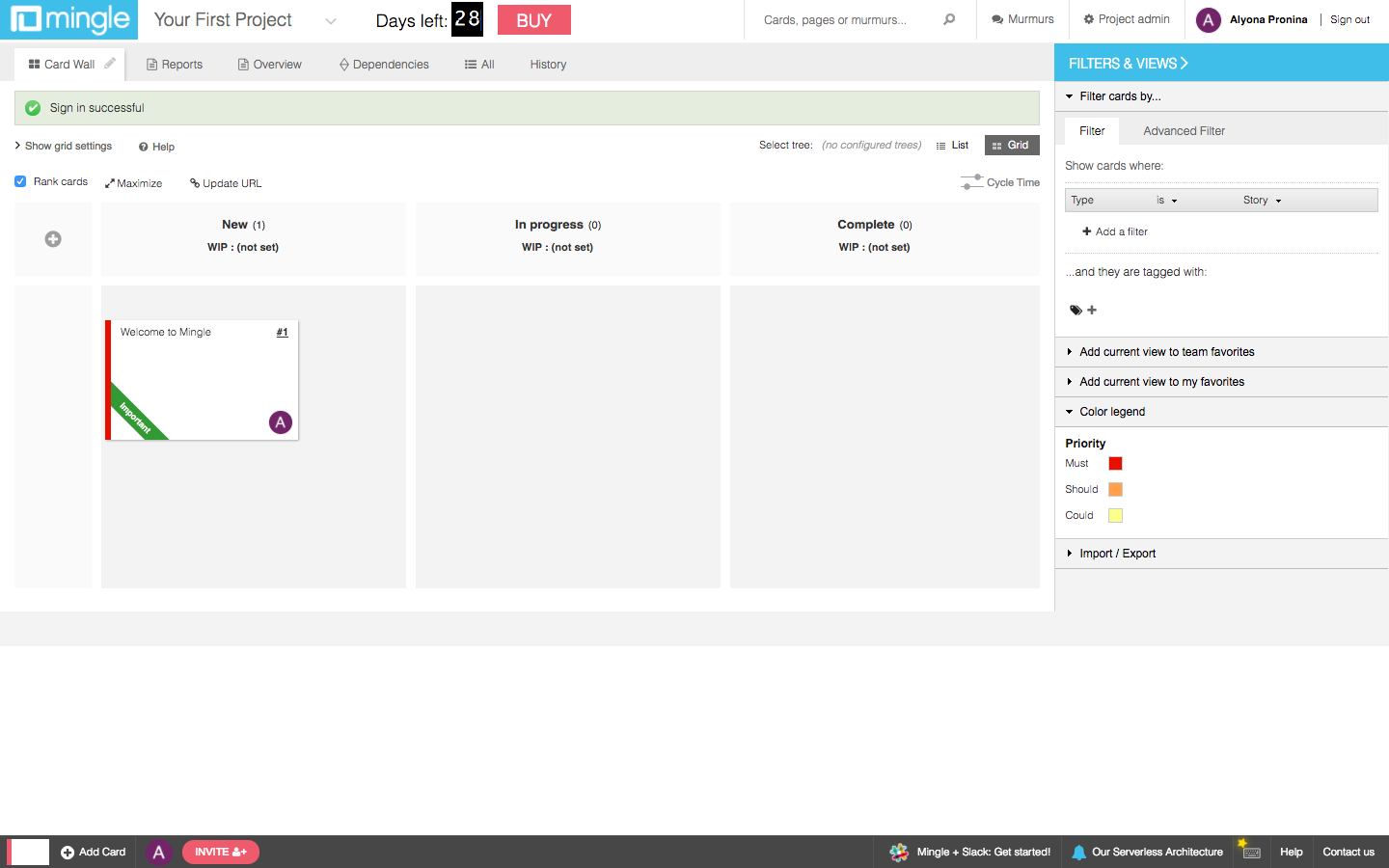Open card number #1 link
Image resolution: width=1389 pixels, height=868 pixels.
pyautogui.click(x=283, y=332)
